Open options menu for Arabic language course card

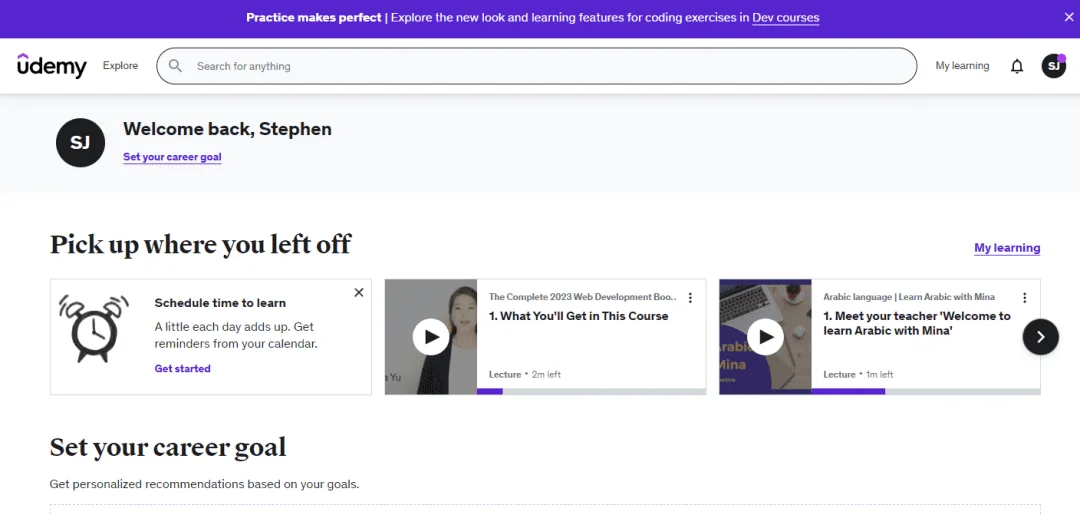click(x=1024, y=297)
